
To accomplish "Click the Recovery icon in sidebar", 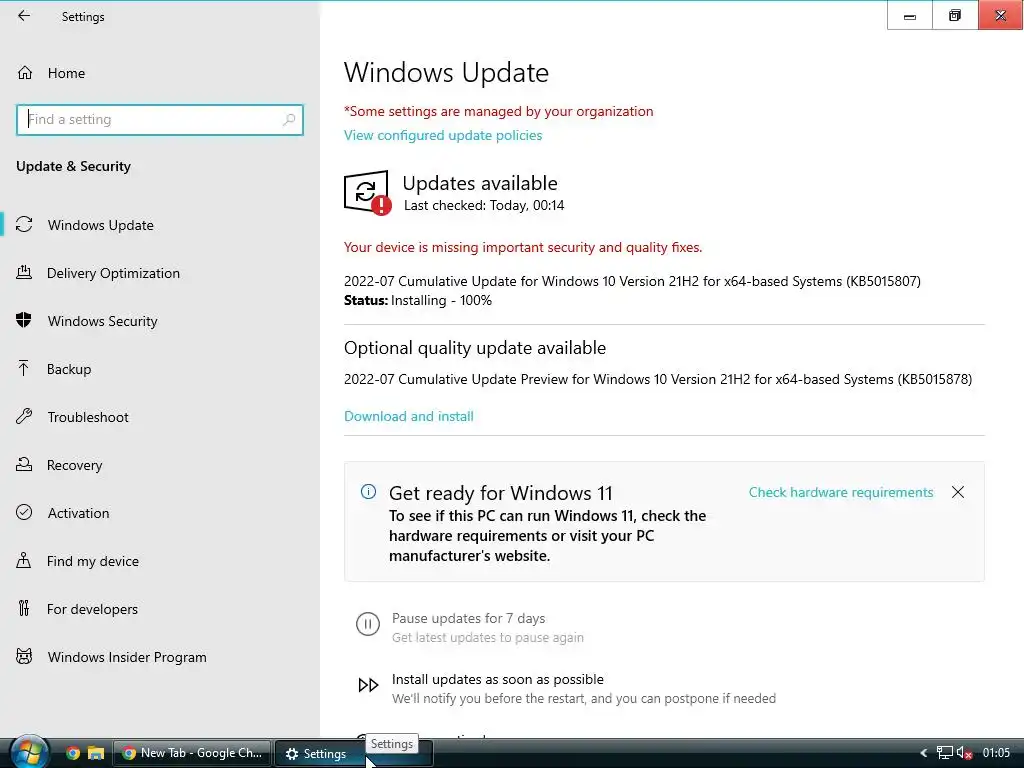I will pos(24,465).
